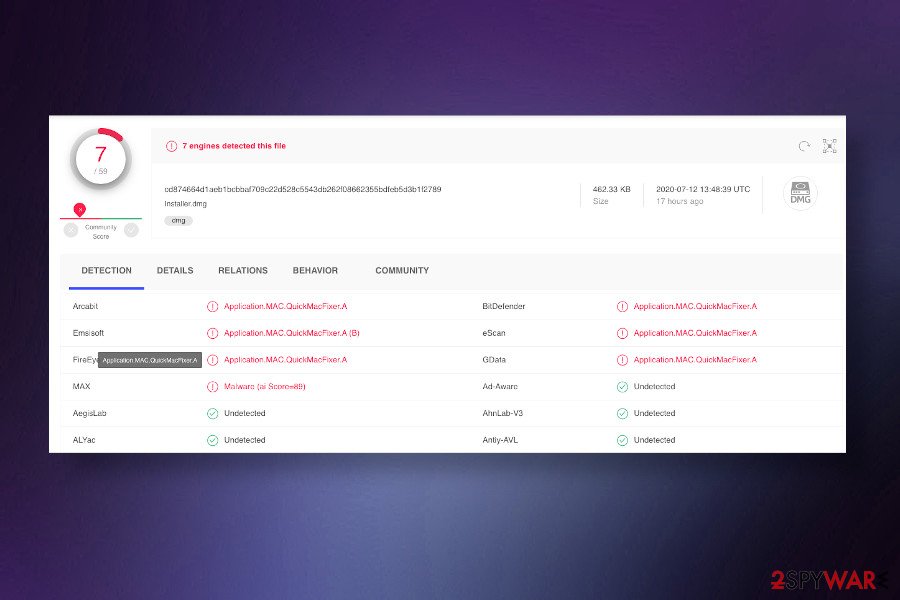Click the Antiy-AVL undetected checkmark icon
The height and width of the screenshot is (600, 900).
click(622, 440)
